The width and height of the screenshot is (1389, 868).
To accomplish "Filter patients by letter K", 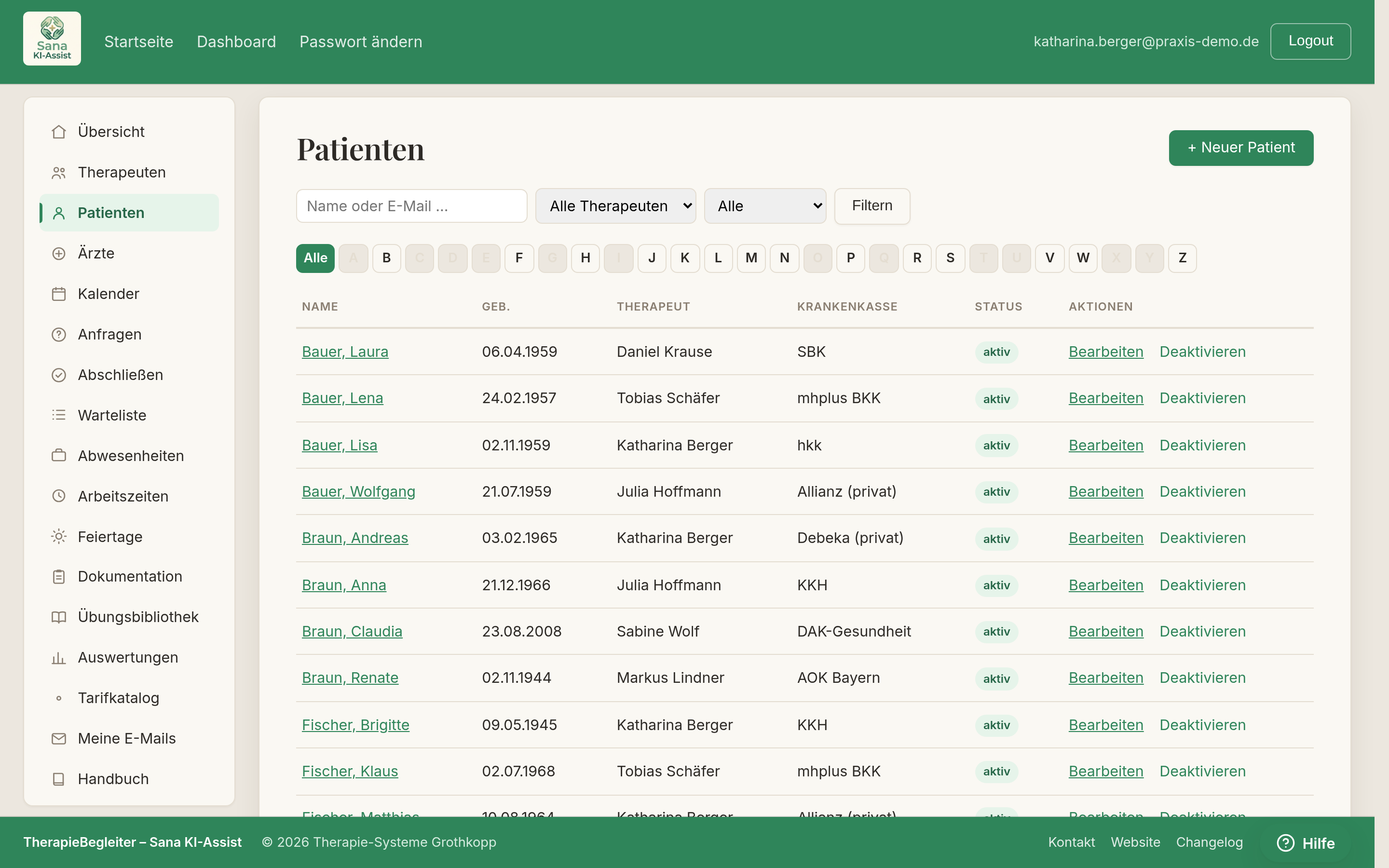I will (685, 258).
